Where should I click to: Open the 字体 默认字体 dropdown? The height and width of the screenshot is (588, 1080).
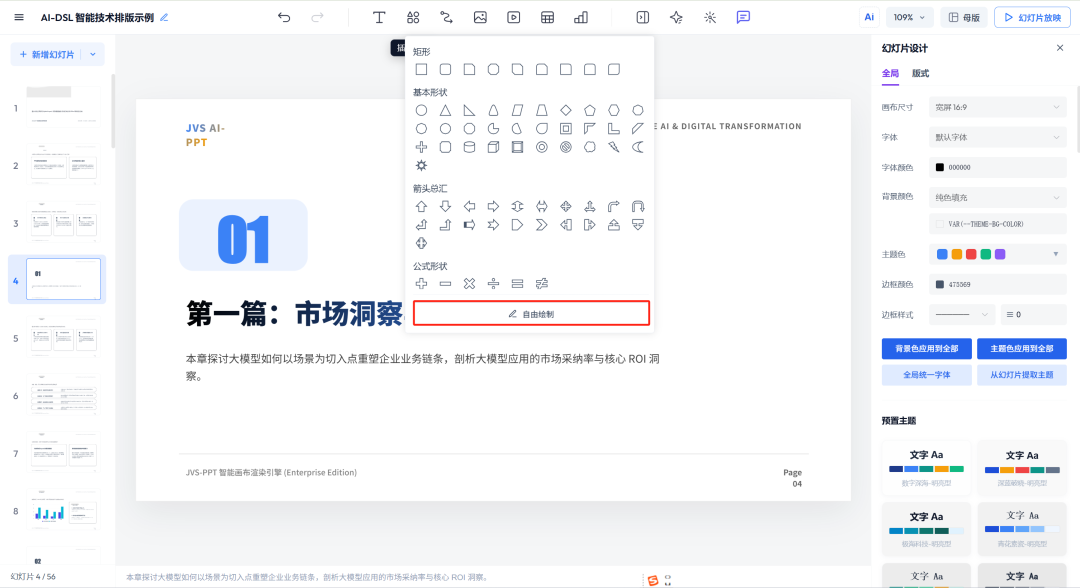click(x=997, y=137)
